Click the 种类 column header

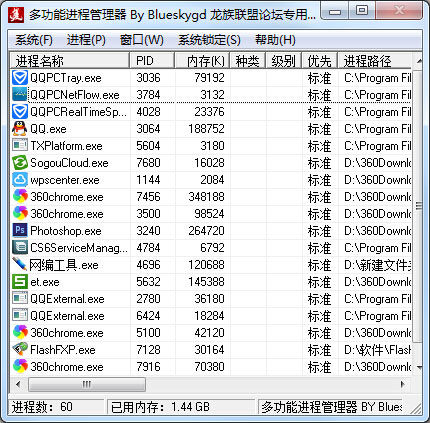(248, 61)
